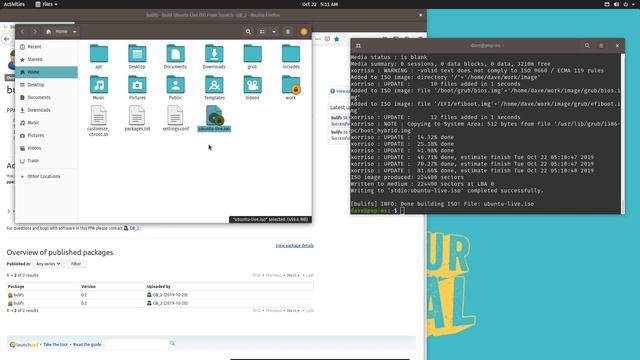Open the View package details link
The height and width of the screenshot is (360, 640).
click(x=294, y=246)
